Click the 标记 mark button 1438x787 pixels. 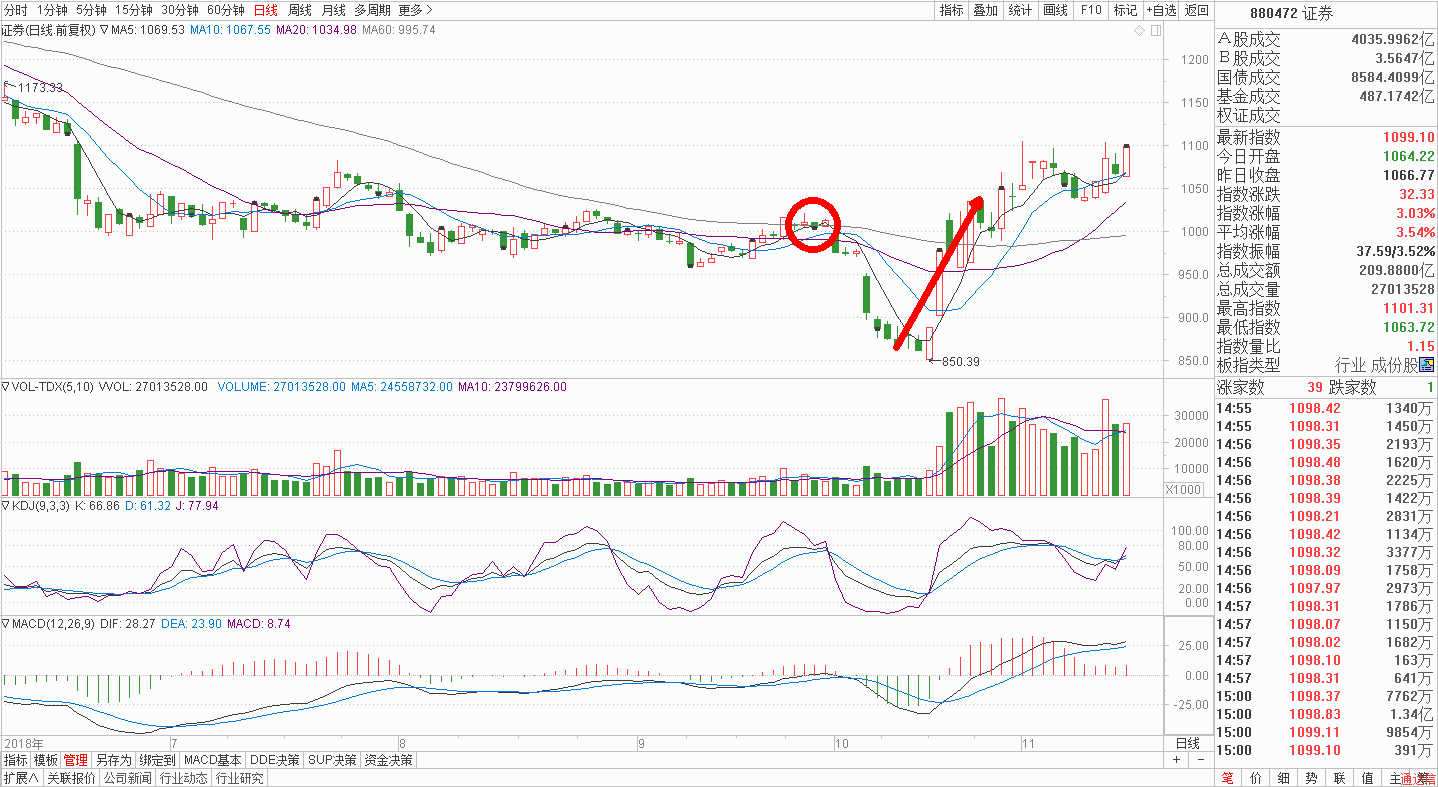(1125, 10)
